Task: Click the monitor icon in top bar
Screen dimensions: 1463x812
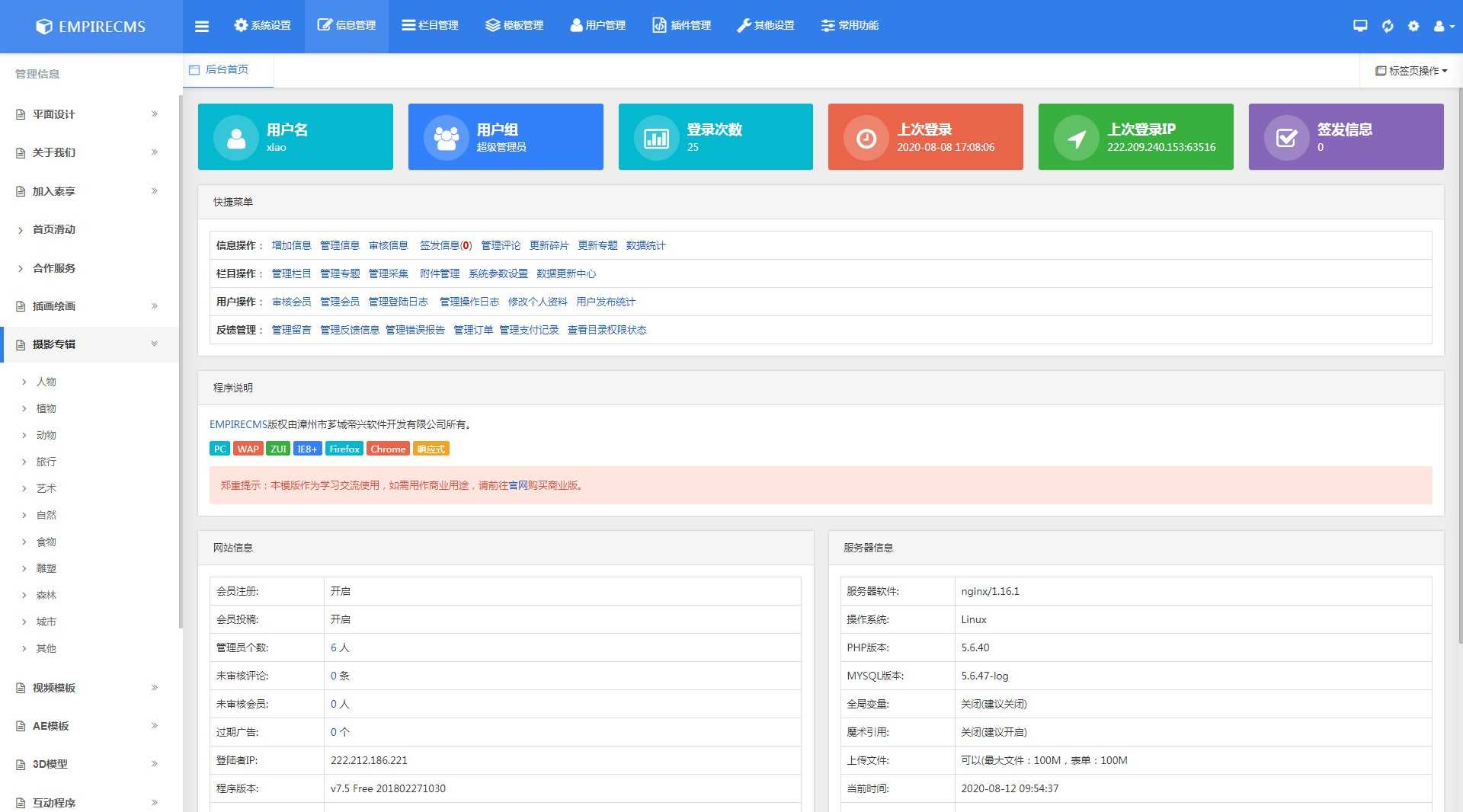Action: [1360, 26]
